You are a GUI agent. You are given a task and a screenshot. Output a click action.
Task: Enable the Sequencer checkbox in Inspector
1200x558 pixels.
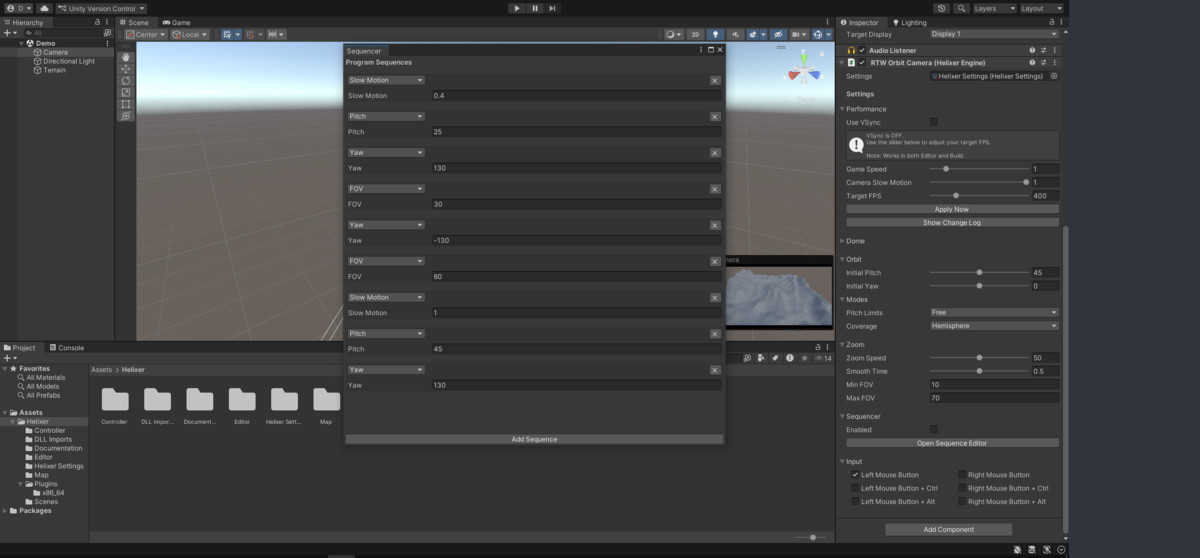[x=934, y=429]
